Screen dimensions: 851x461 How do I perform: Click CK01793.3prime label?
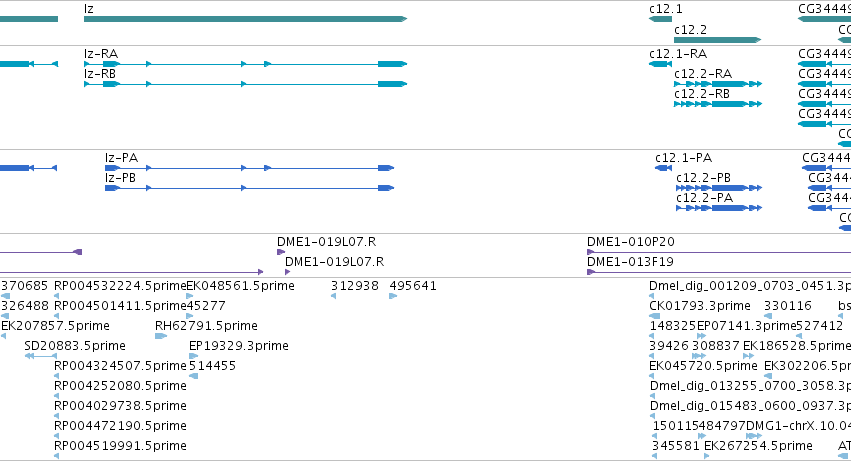pyautogui.click(x=700, y=306)
